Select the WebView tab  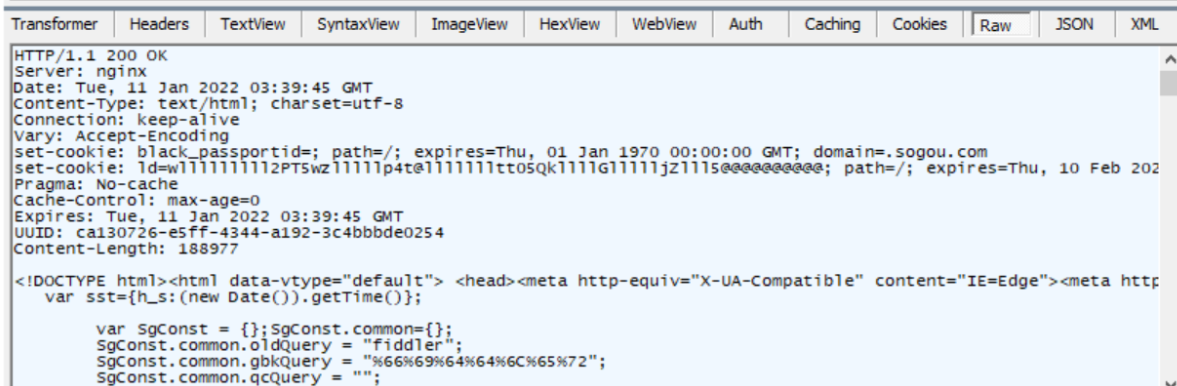664,24
